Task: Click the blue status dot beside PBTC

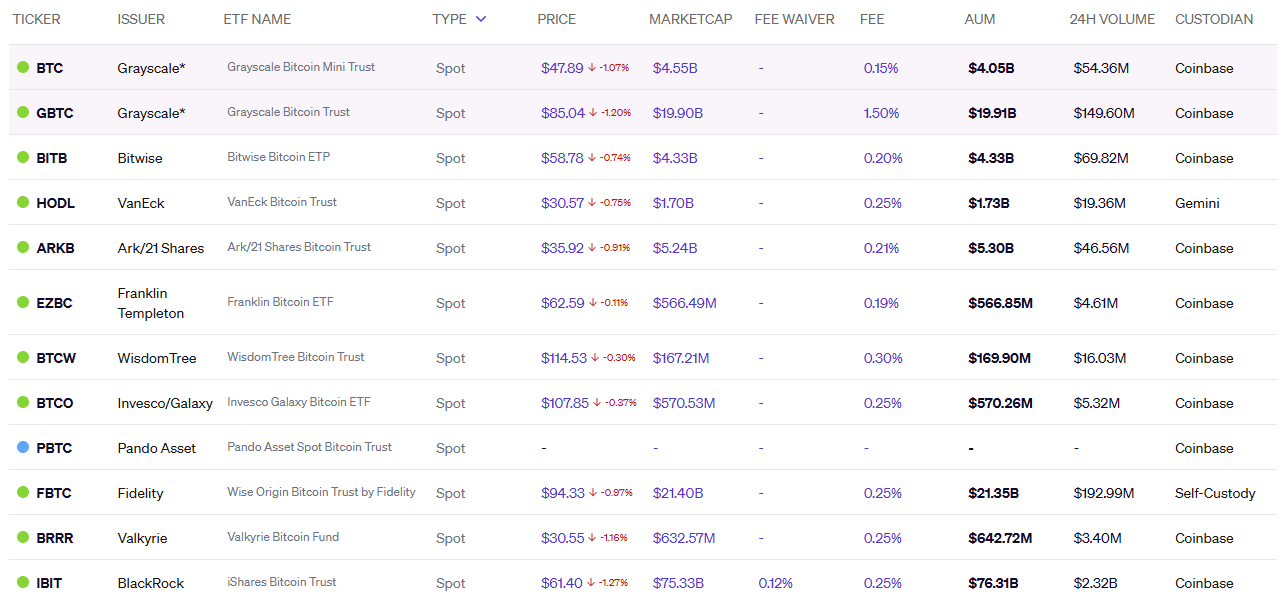Action: point(23,448)
